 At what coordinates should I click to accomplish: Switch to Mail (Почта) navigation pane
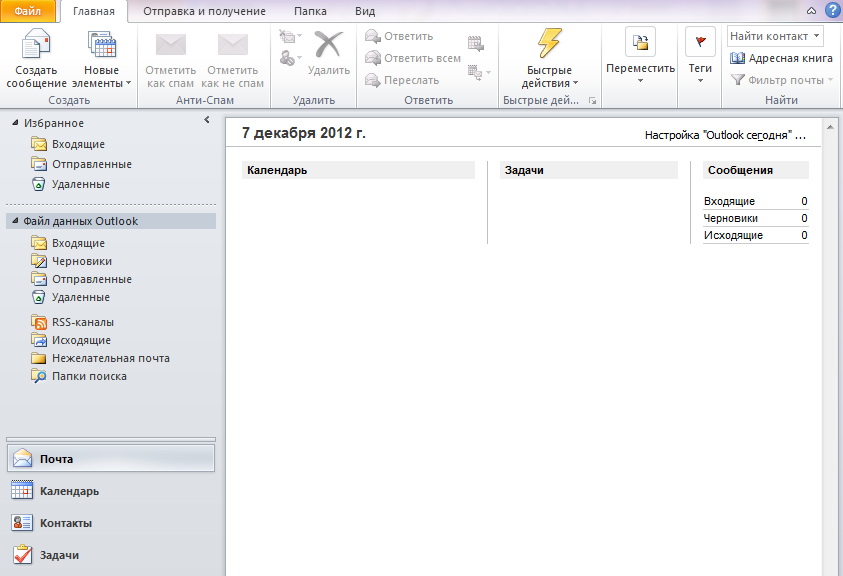pyautogui.click(x=111, y=459)
